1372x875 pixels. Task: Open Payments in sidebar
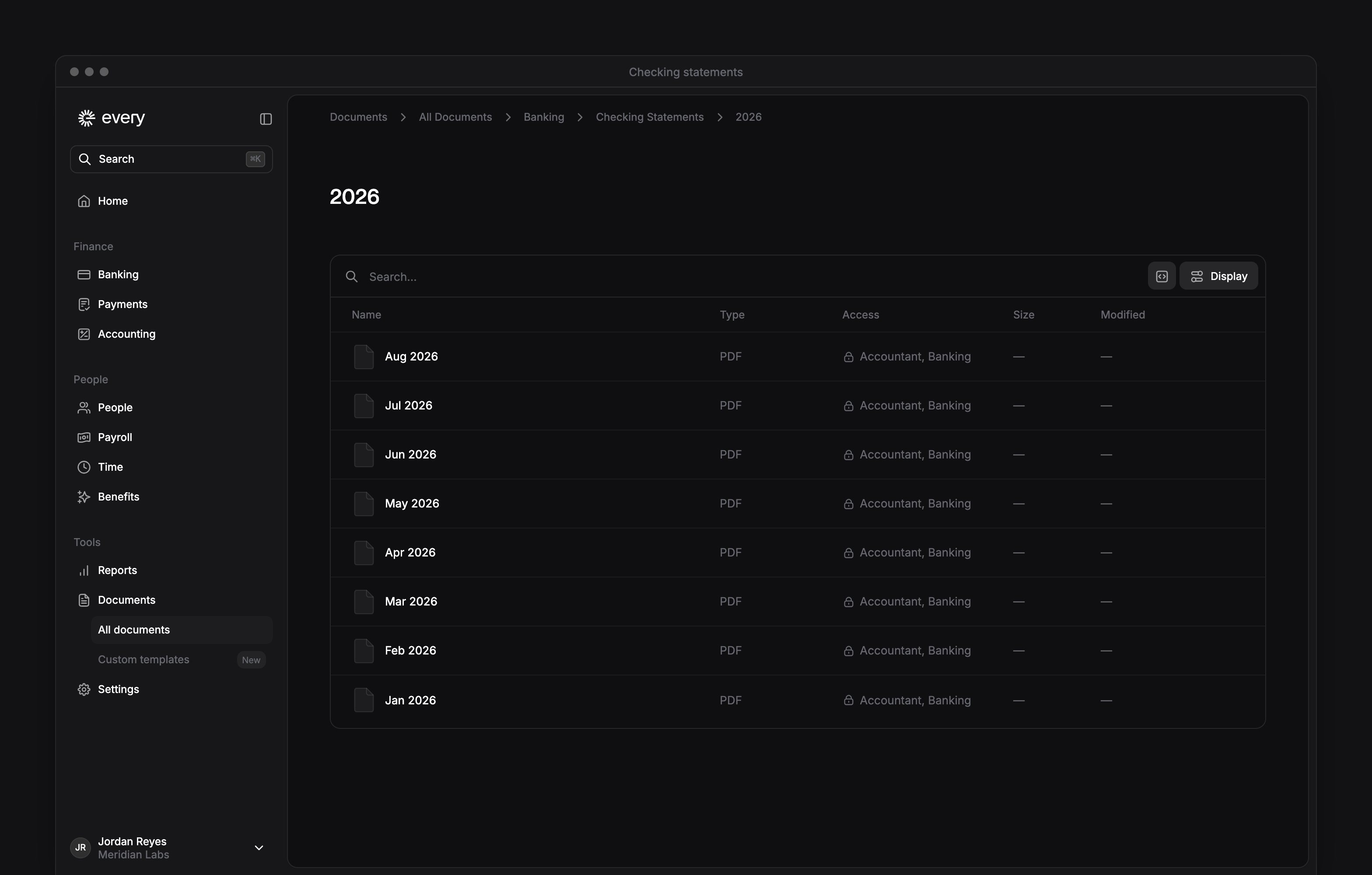coord(171,304)
